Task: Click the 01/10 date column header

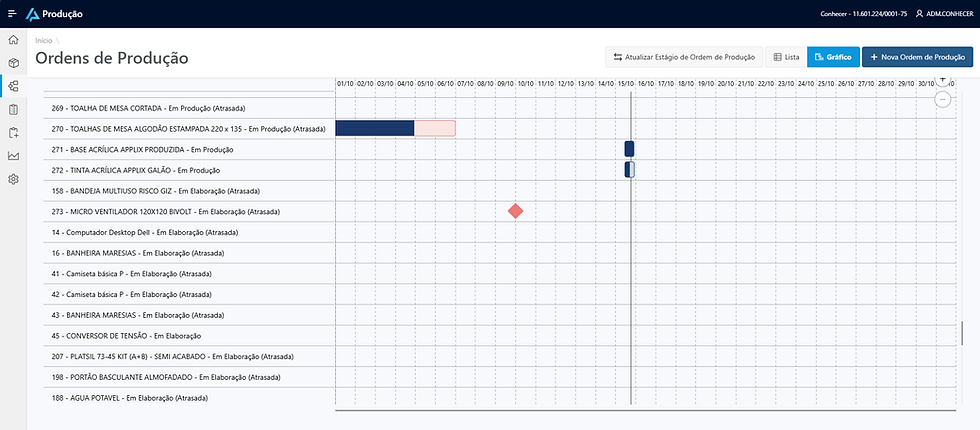Action: coord(346,83)
